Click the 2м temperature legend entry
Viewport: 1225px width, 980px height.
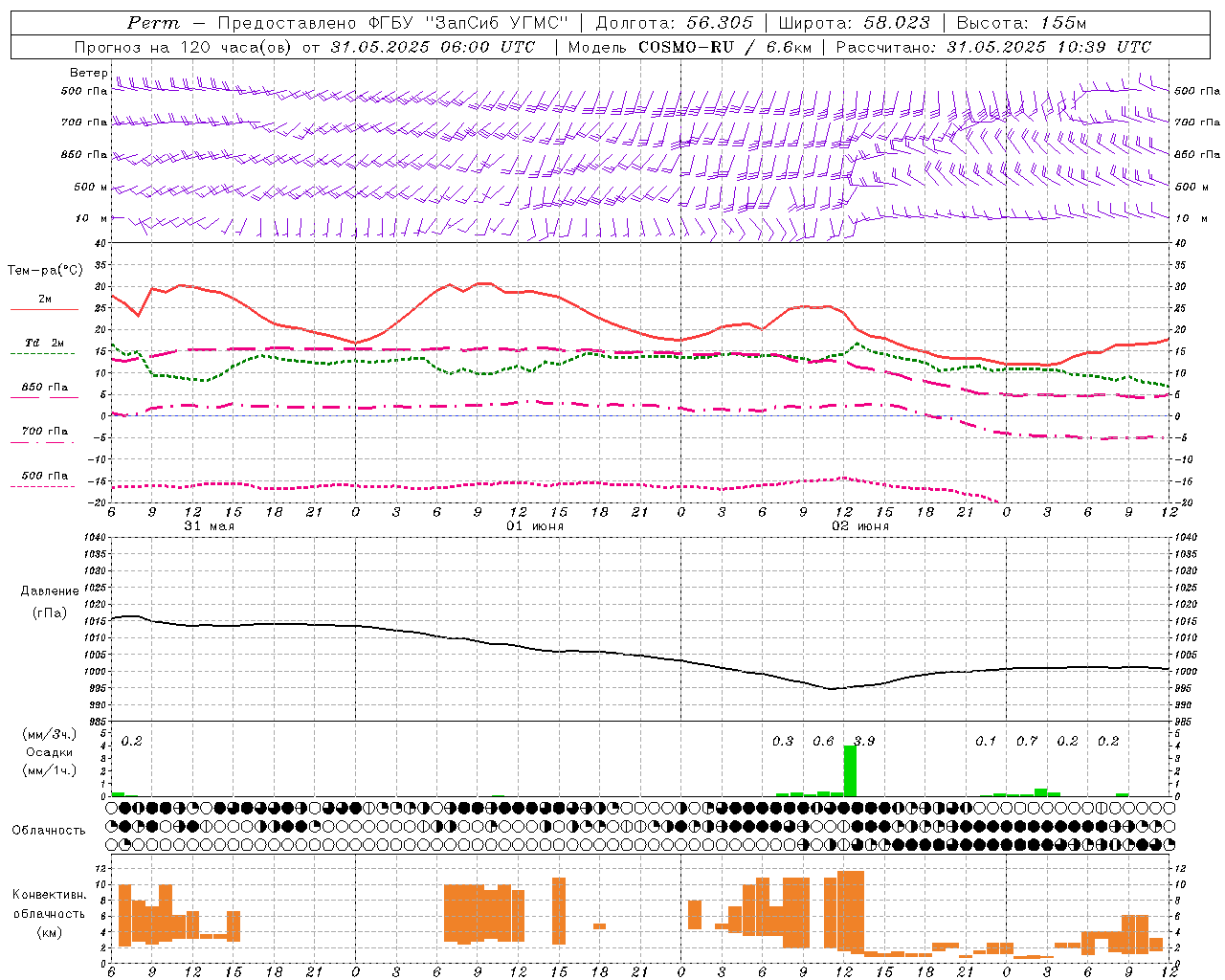coord(45,299)
